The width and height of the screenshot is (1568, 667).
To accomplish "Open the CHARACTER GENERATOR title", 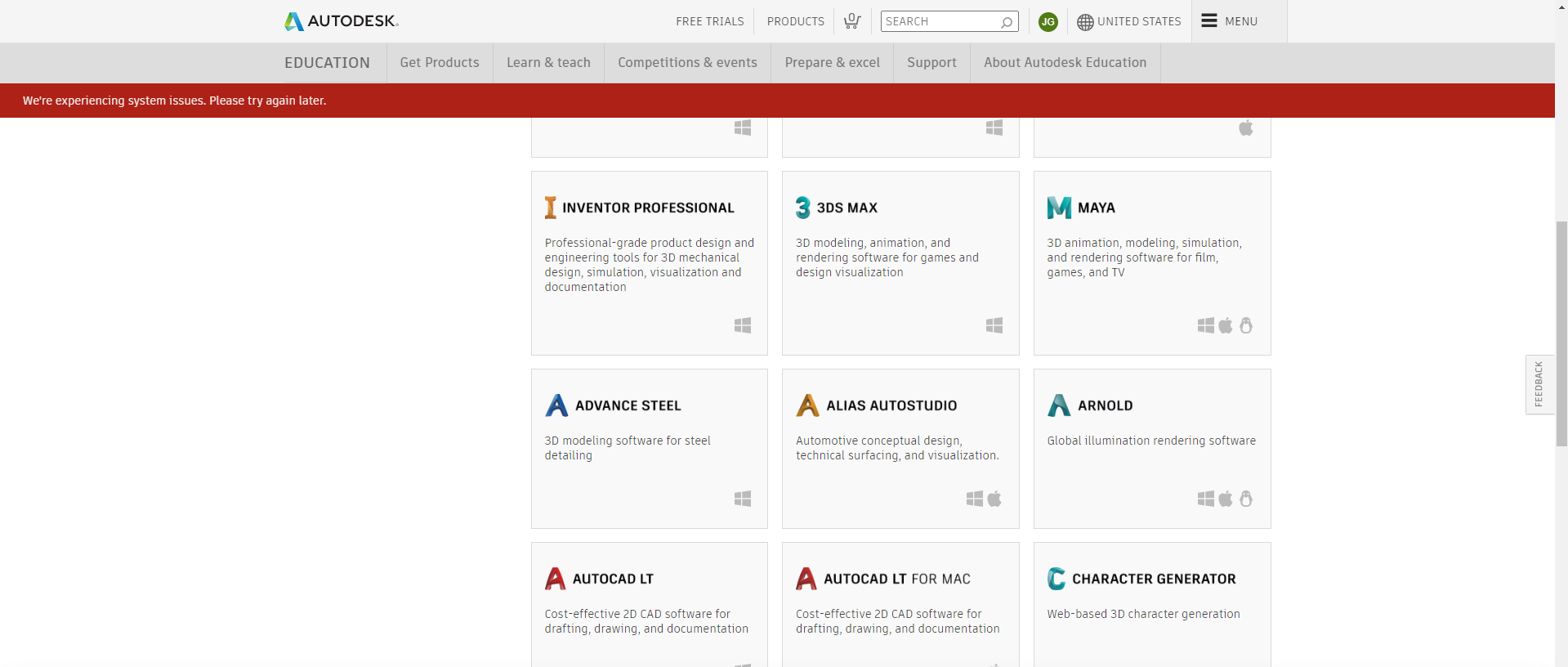I will tap(1154, 579).
